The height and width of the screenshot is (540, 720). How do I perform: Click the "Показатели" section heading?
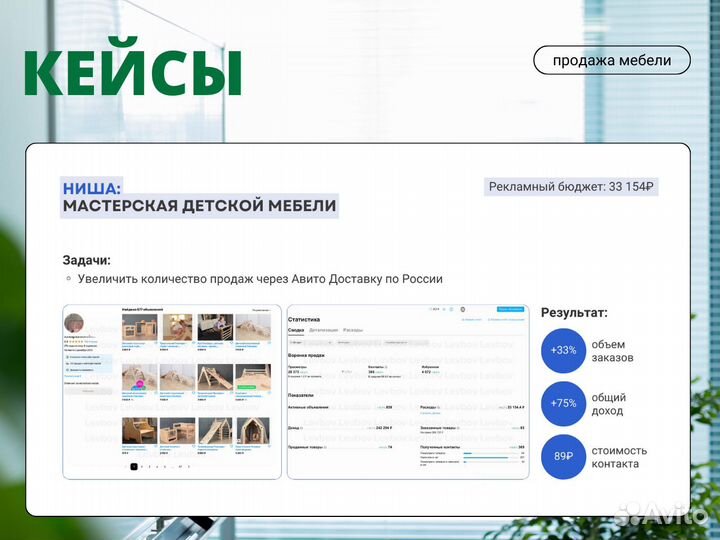[301, 395]
